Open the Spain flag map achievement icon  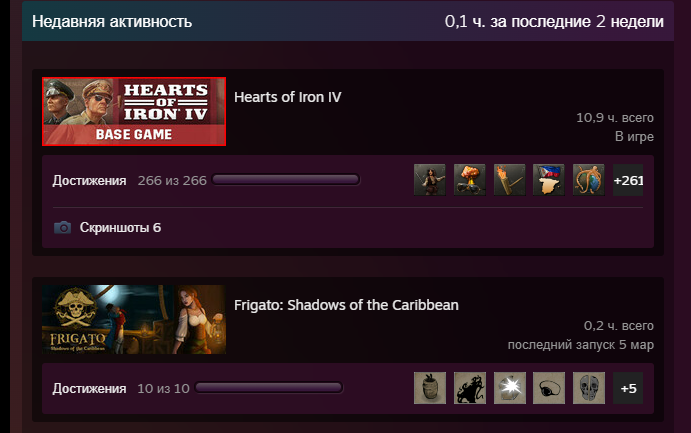[549, 180]
